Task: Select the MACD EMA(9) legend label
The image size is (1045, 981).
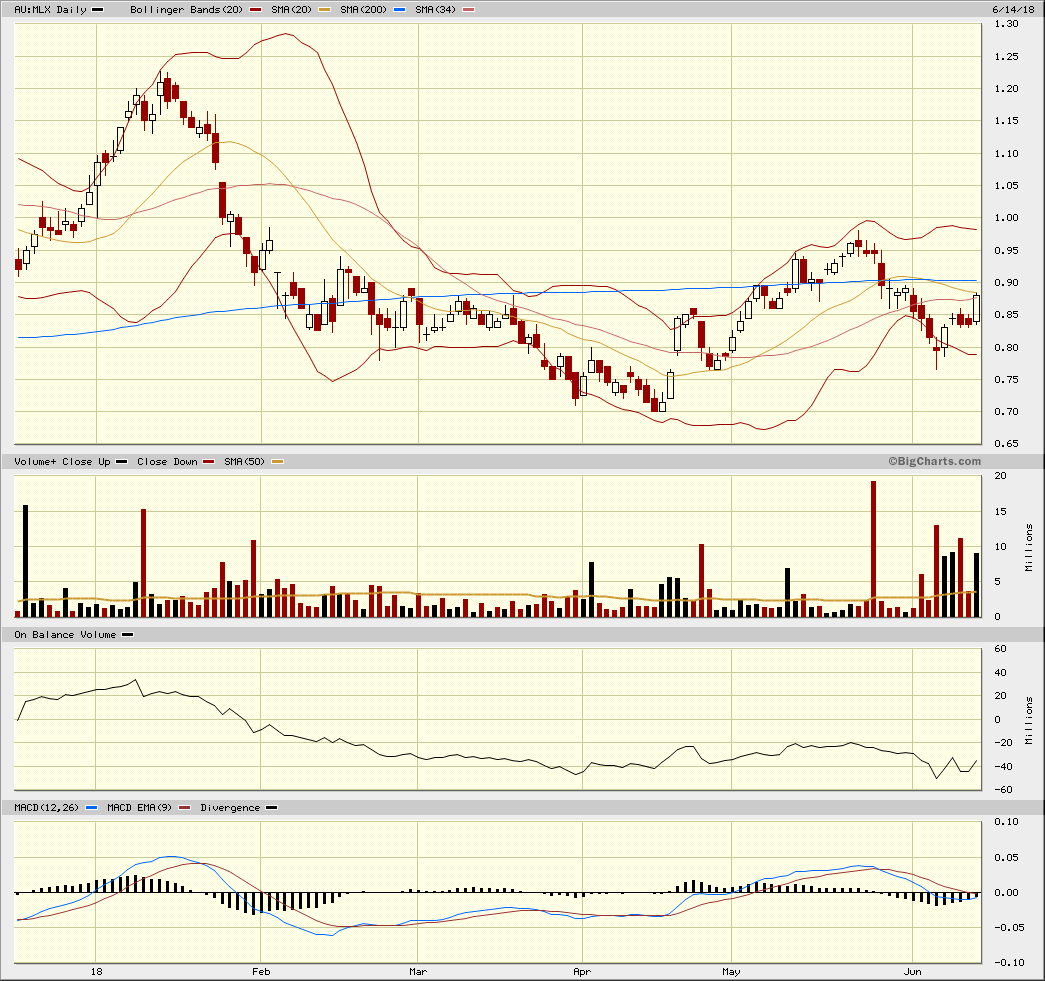Action: 139,808
